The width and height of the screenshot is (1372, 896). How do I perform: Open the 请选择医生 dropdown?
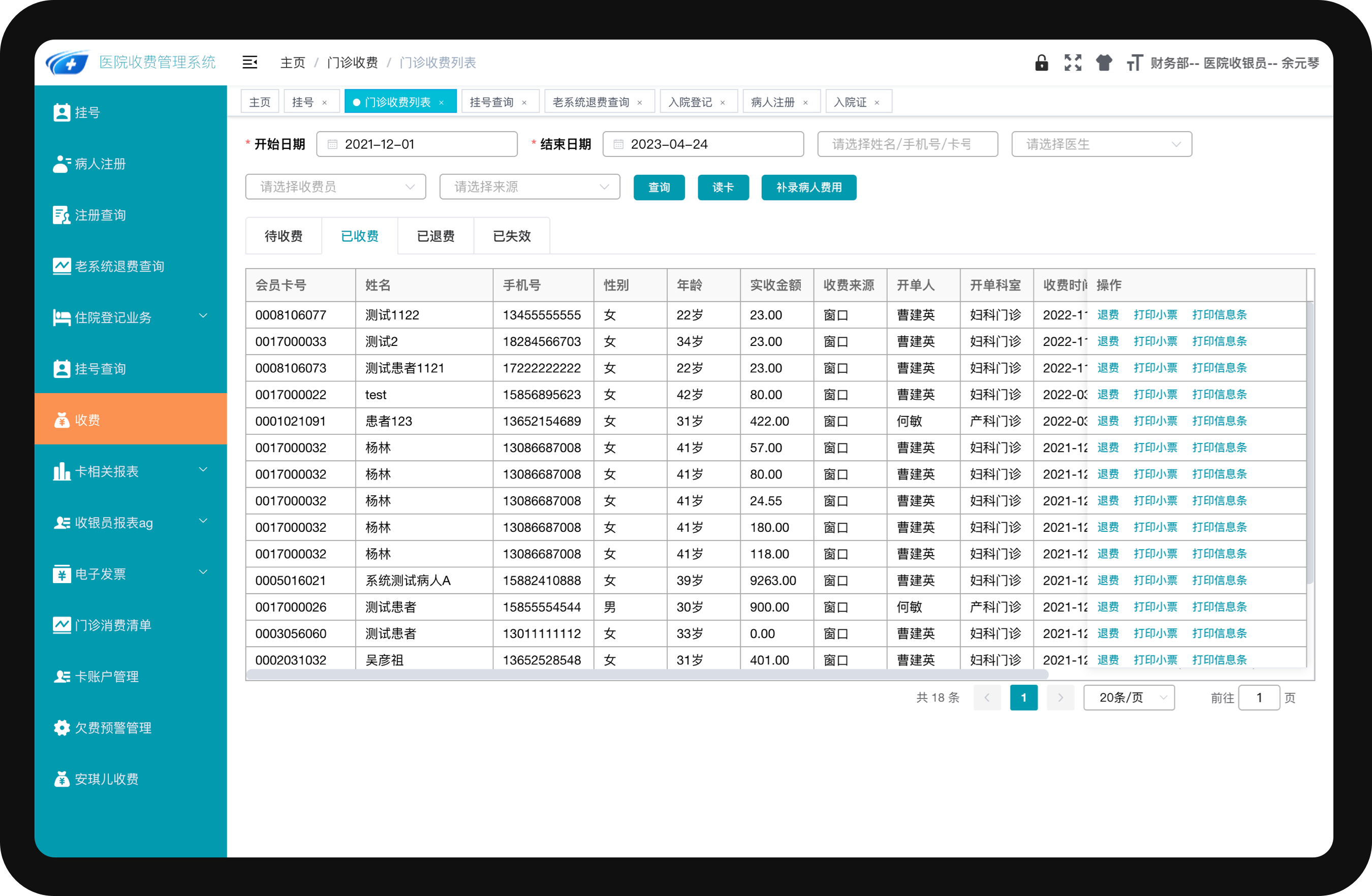tap(1102, 144)
